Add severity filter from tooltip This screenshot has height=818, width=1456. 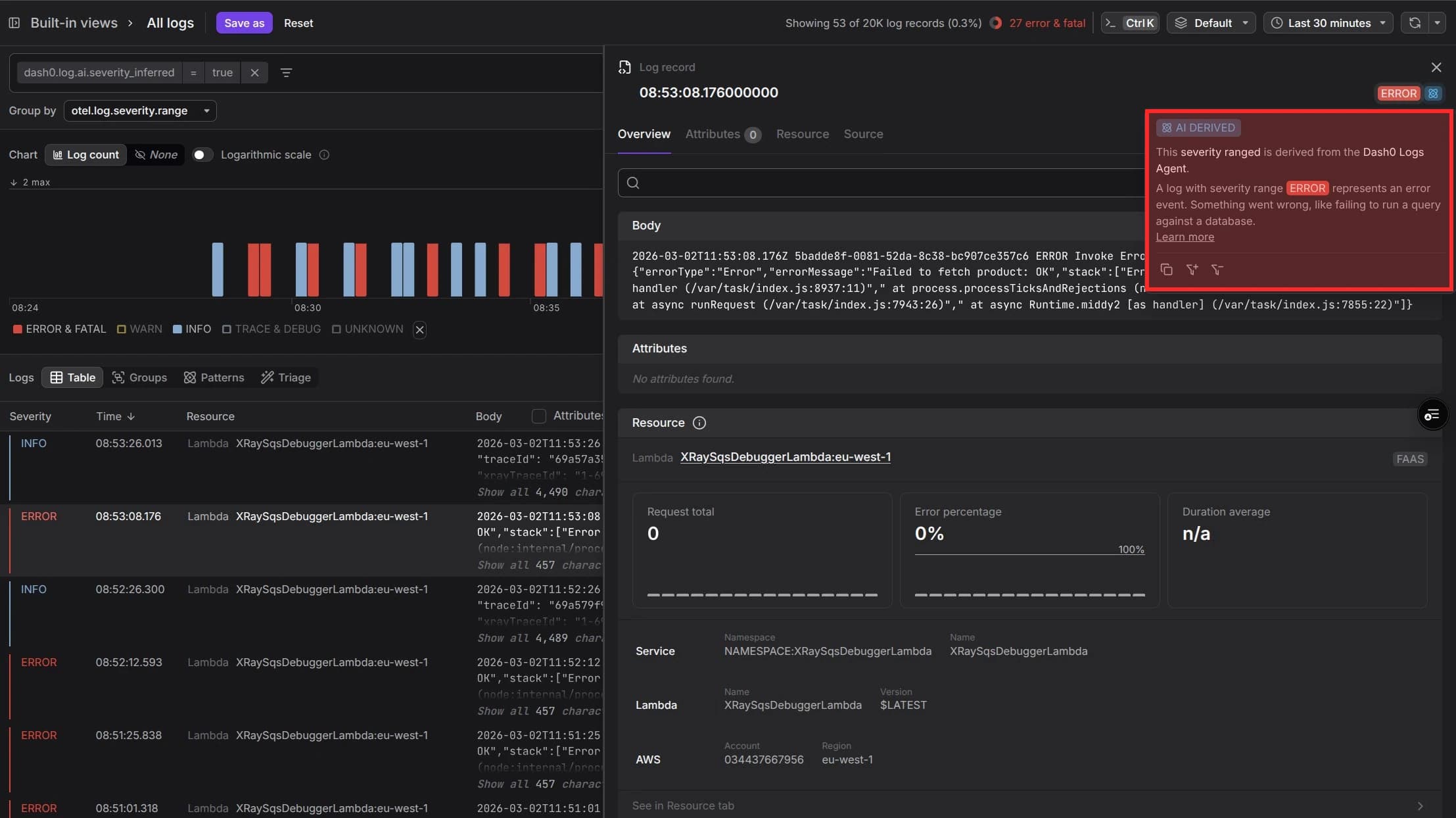coord(1192,270)
